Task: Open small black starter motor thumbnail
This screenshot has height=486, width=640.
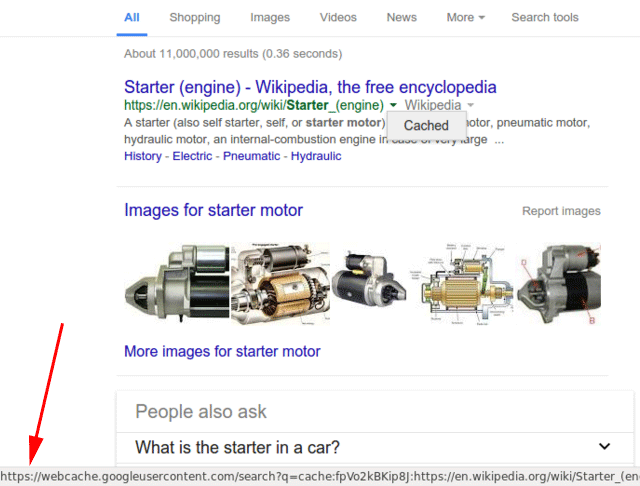Action: point(369,279)
